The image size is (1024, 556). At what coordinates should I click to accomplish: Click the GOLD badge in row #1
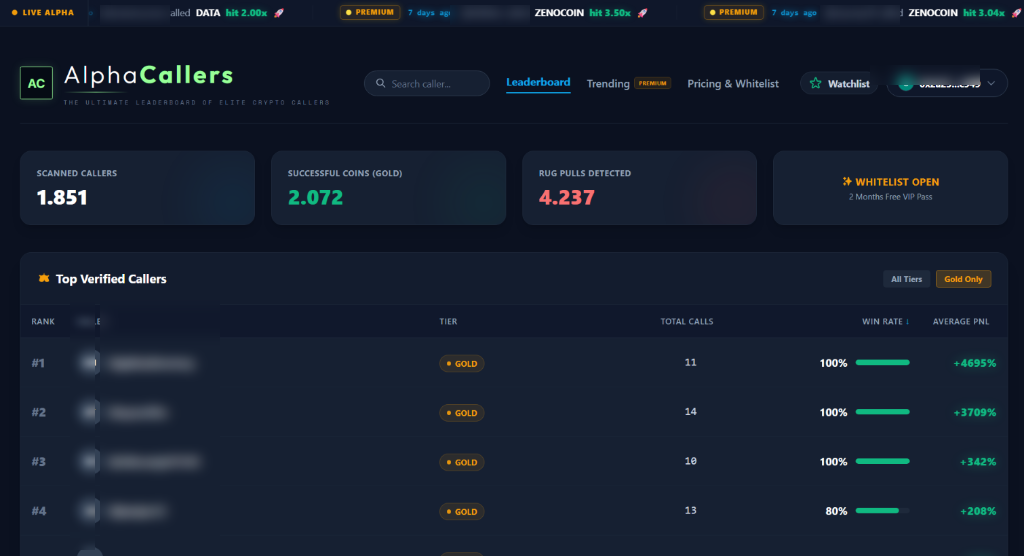462,363
